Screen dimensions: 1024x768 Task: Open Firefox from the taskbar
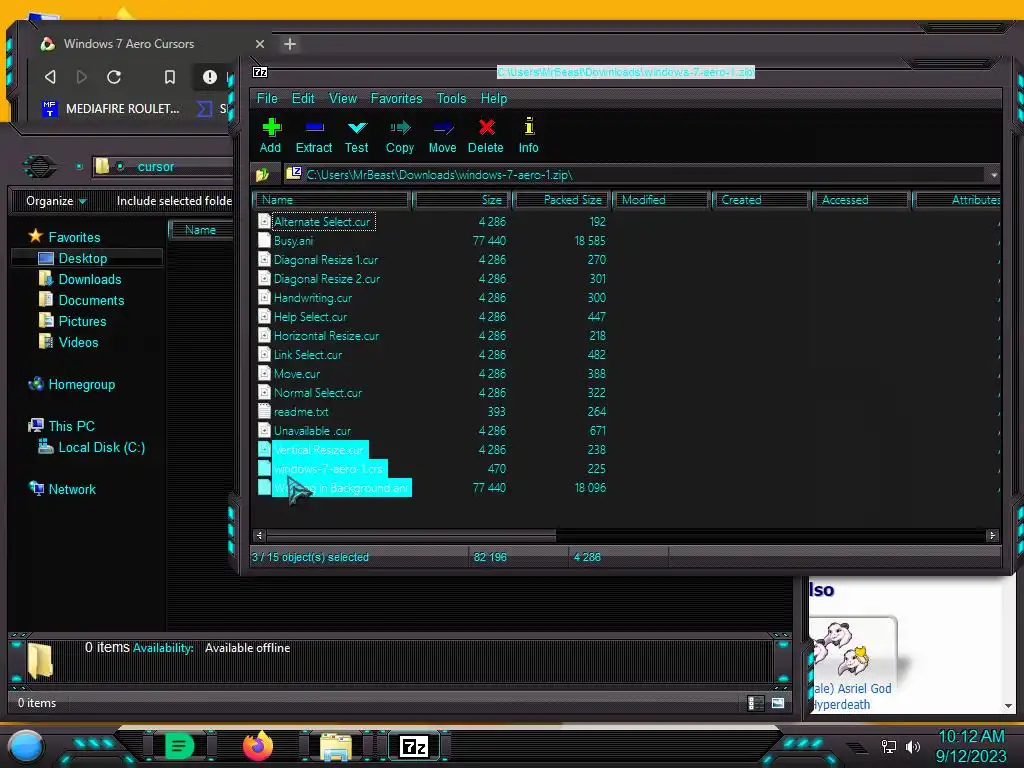coord(258,745)
